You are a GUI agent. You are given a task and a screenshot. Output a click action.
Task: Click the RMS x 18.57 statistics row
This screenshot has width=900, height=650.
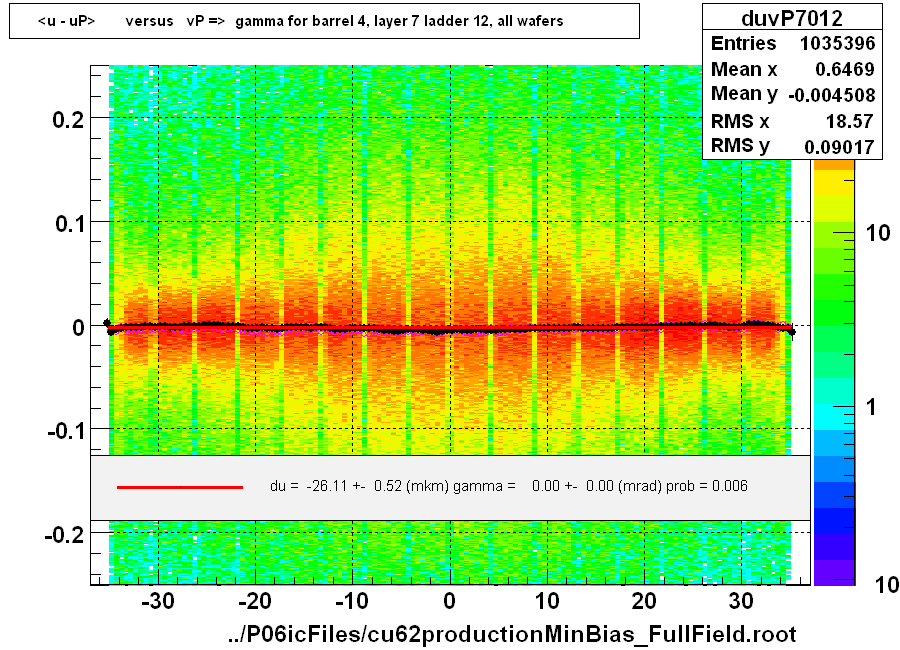(x=793, y=121)
